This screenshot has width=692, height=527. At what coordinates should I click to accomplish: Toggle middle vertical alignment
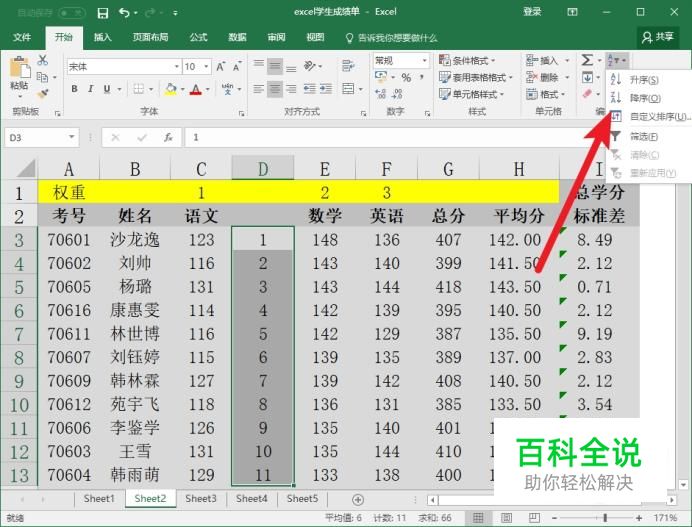[x=275, y=67]
